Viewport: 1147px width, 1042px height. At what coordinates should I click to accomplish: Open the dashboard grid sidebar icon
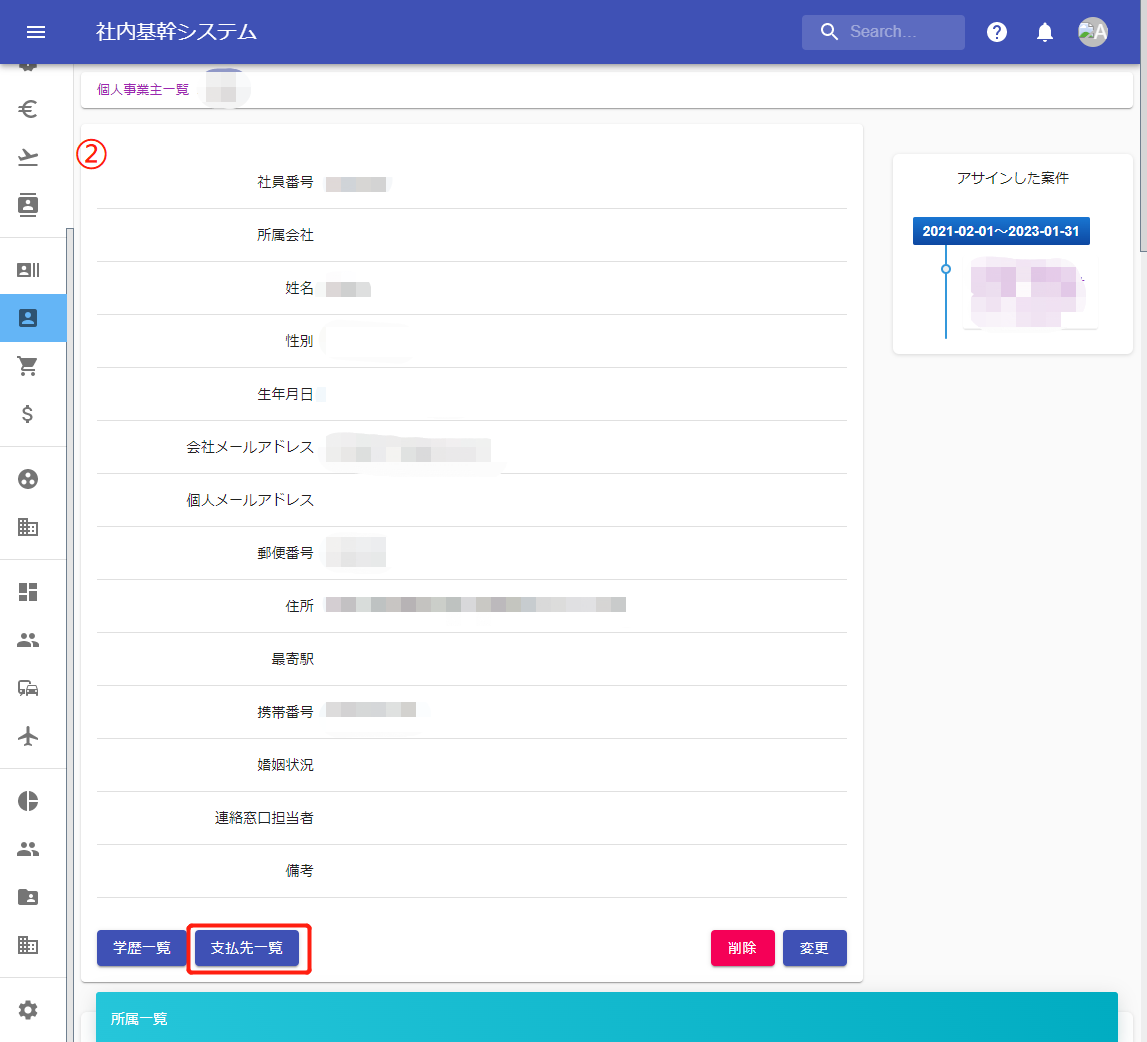[x=28, y=592]
